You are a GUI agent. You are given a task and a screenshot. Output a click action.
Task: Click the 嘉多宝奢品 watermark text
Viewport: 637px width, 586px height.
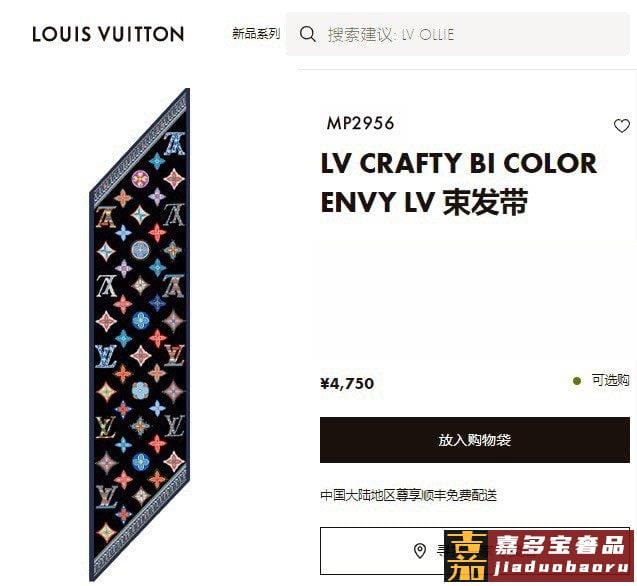(x=559, y=545)
